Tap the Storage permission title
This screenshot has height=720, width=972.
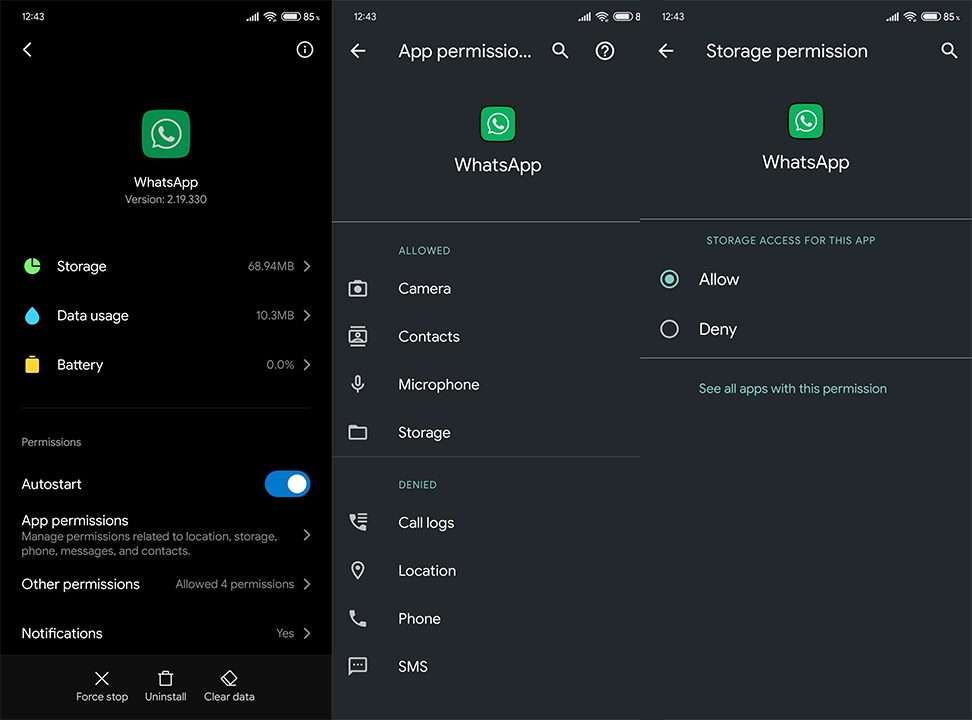pyautogui.click(x=787, y=51)
